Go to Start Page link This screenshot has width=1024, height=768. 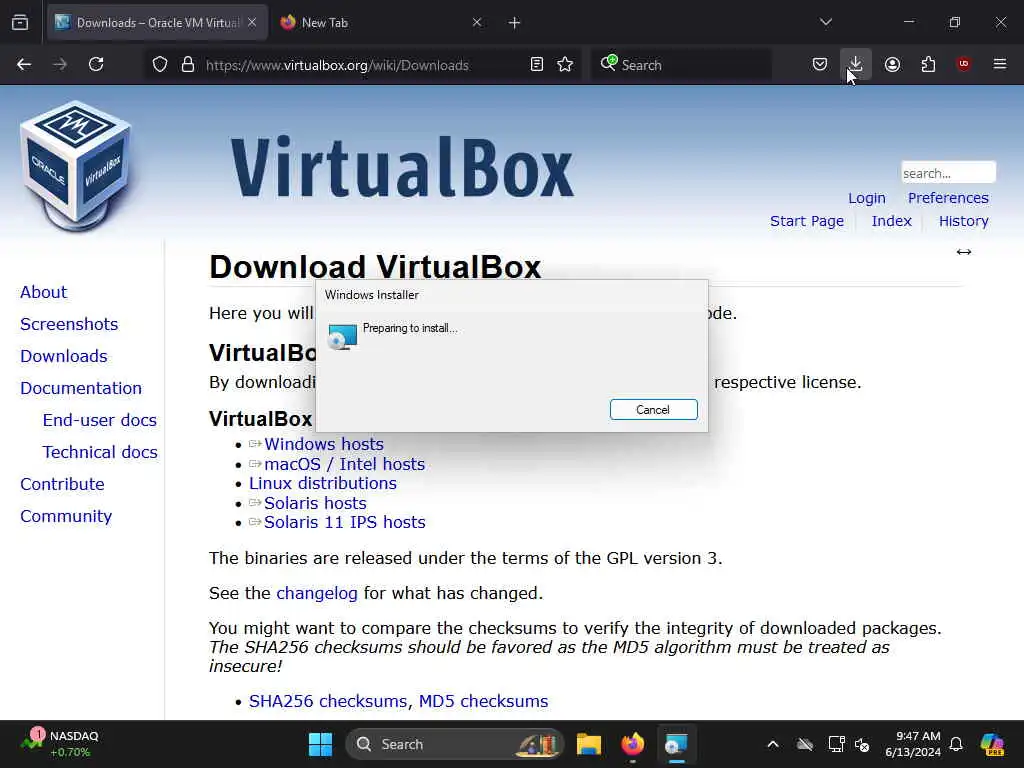[807, 221]
